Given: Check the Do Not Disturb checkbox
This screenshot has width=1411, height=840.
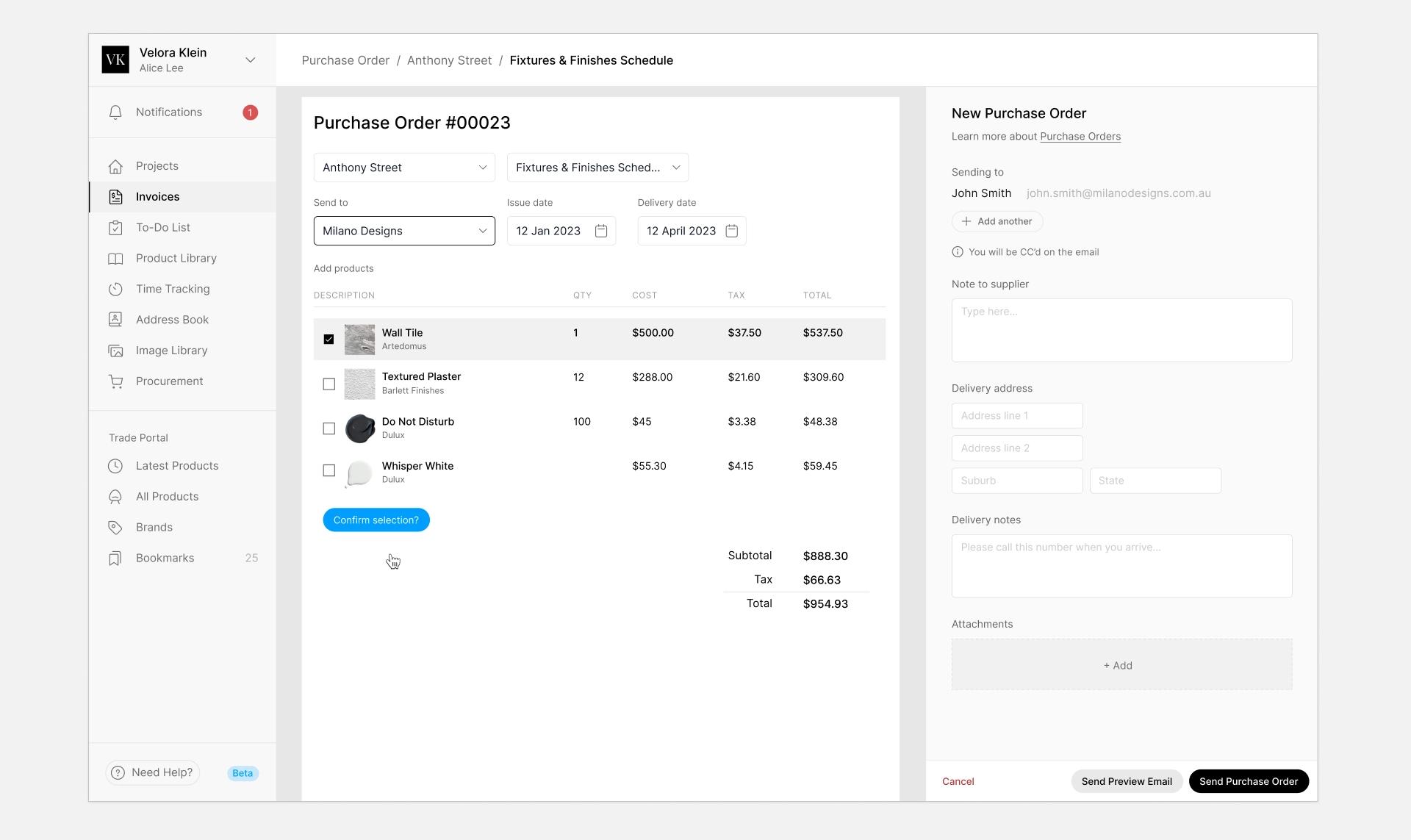Looking at the screenshot, I should point(328,428).
